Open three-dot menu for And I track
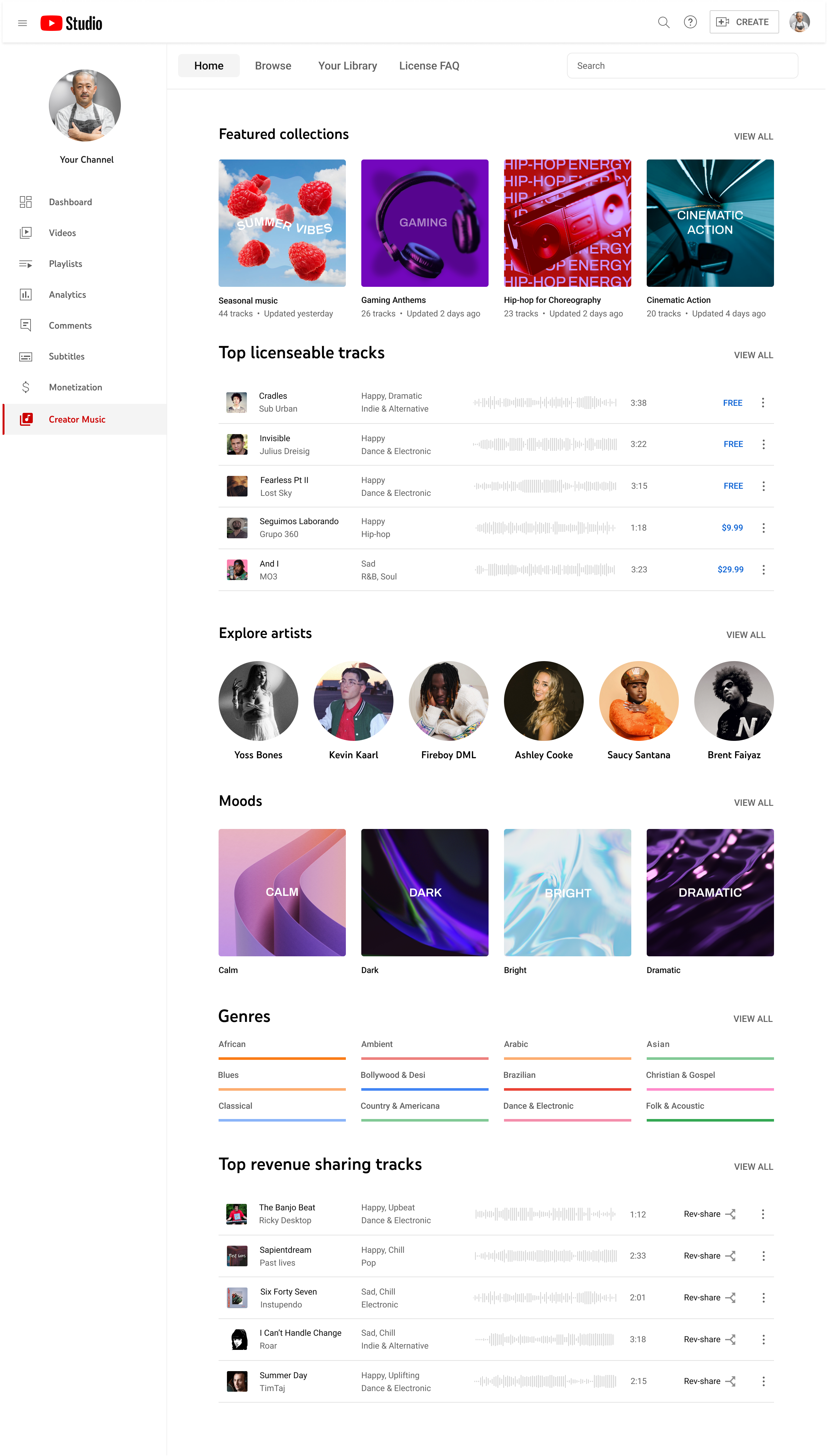Screen dimensions: 828x1456 (x=765, y=569)
